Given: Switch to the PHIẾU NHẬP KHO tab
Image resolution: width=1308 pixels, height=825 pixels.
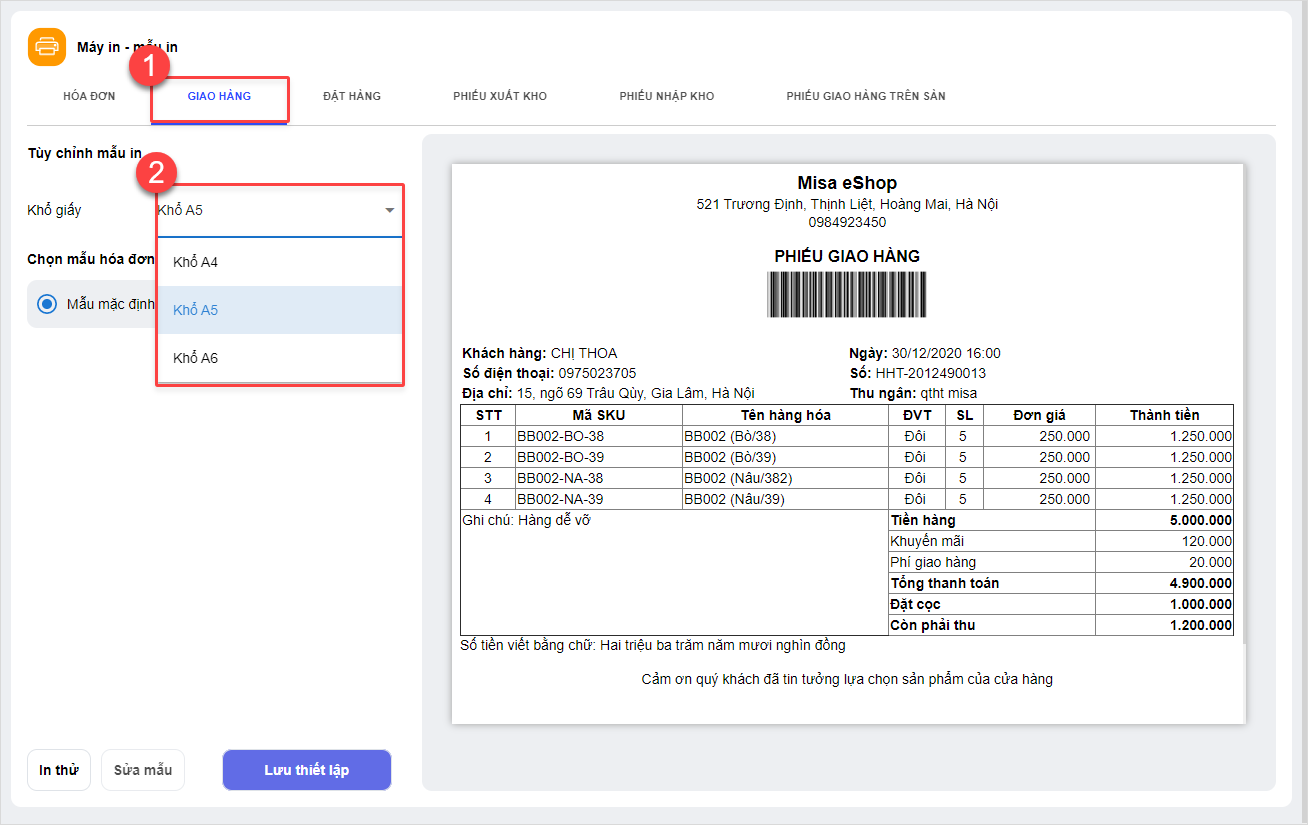Looking at the screenshot, I should pyautogui.click(x=666, y=97).
